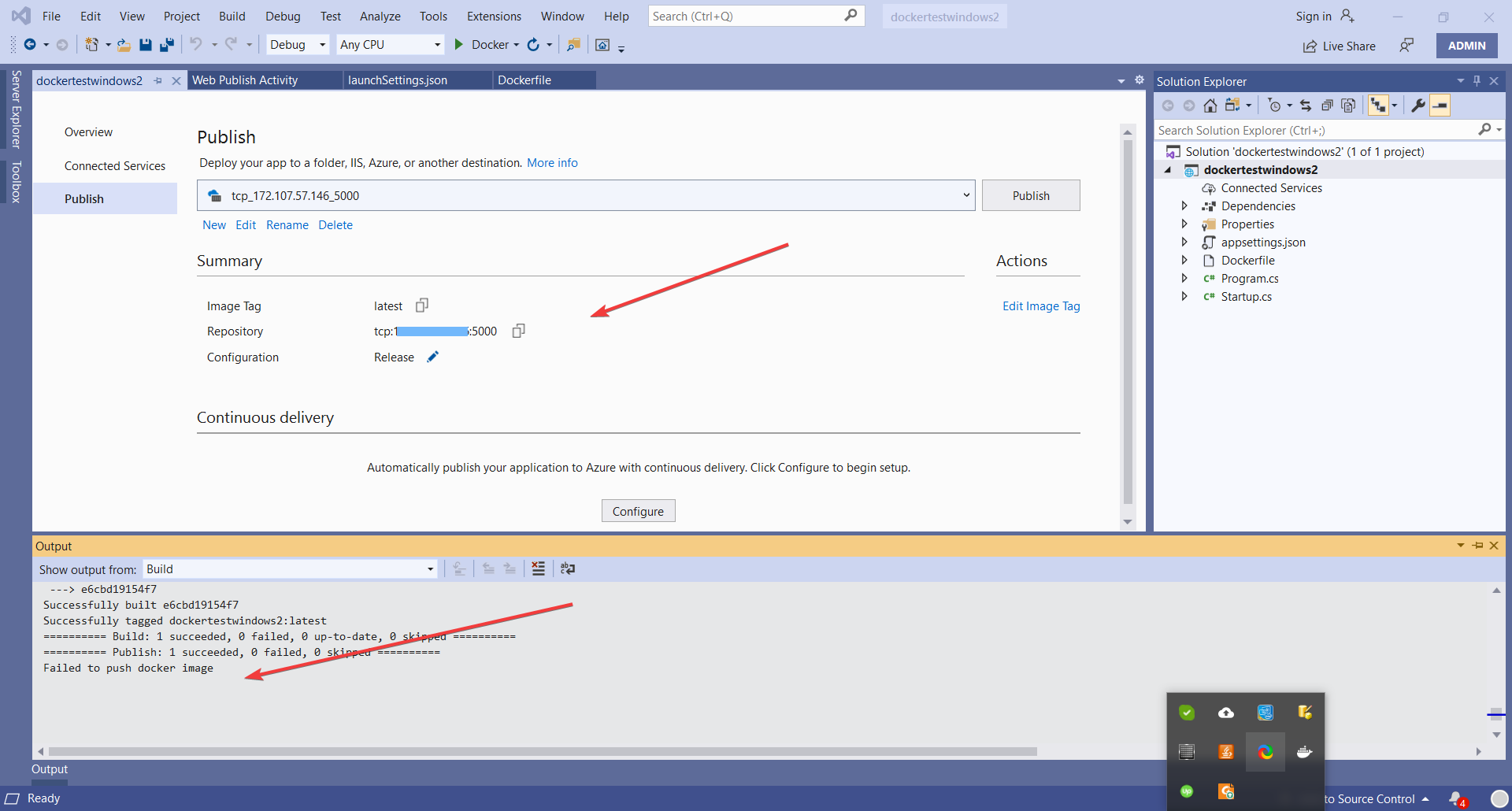Click Edit Image Tag link
Viewport: 1512px width, 811px height.
point(1041,306)
